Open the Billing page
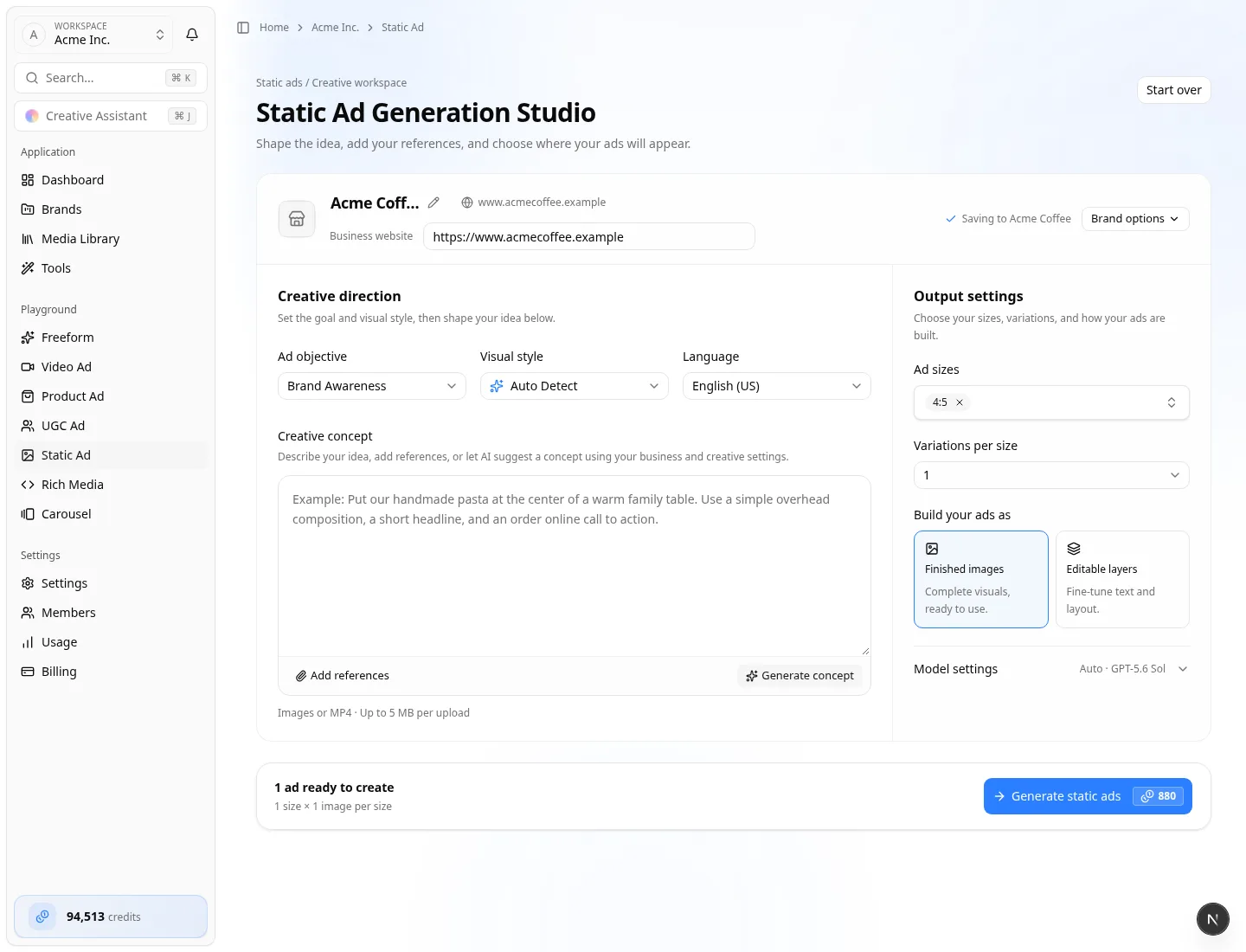Screen dimensions: 1246x952 (x=111, y=672)
